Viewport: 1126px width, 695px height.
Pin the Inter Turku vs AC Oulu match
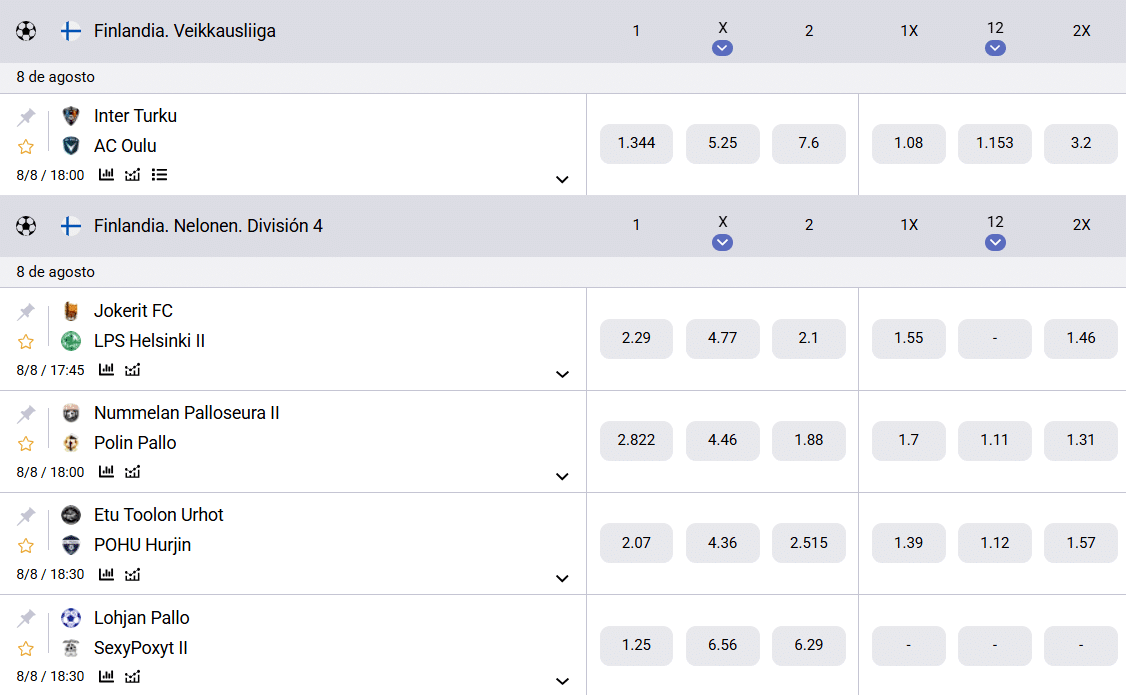pyautogui.click(x=27, y=116)
